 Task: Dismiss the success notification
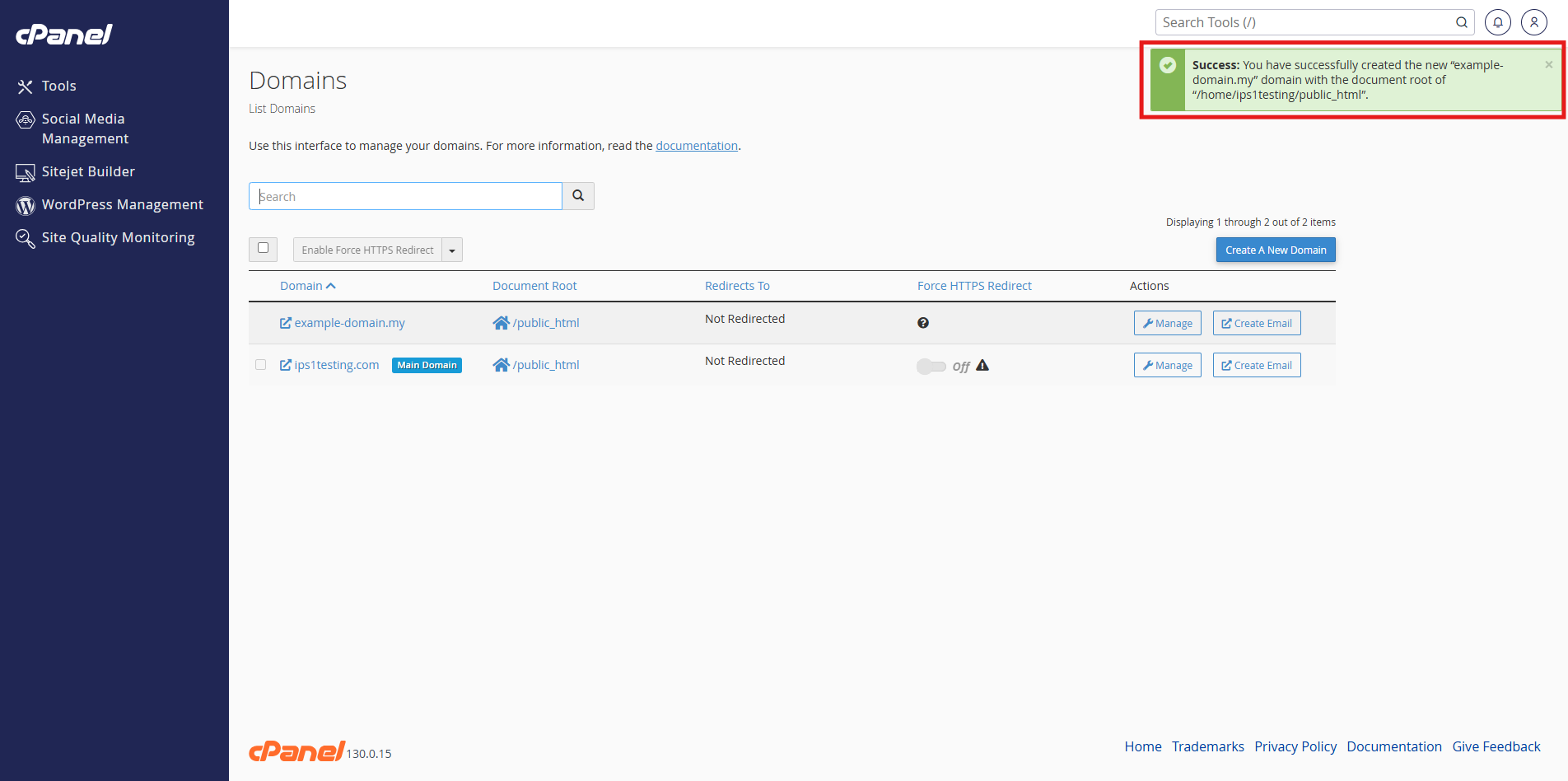pos(1548,64)
